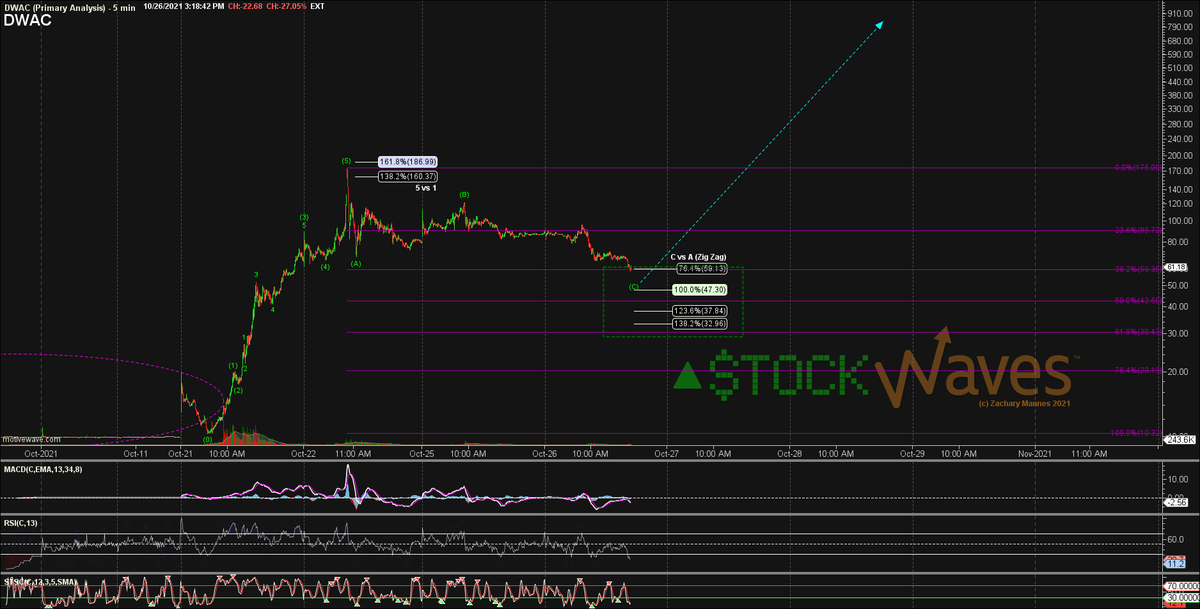Click the 'CH:-22.68' change value
The height and width of the screenshot is (609, 1200).
tap(246, 6)
